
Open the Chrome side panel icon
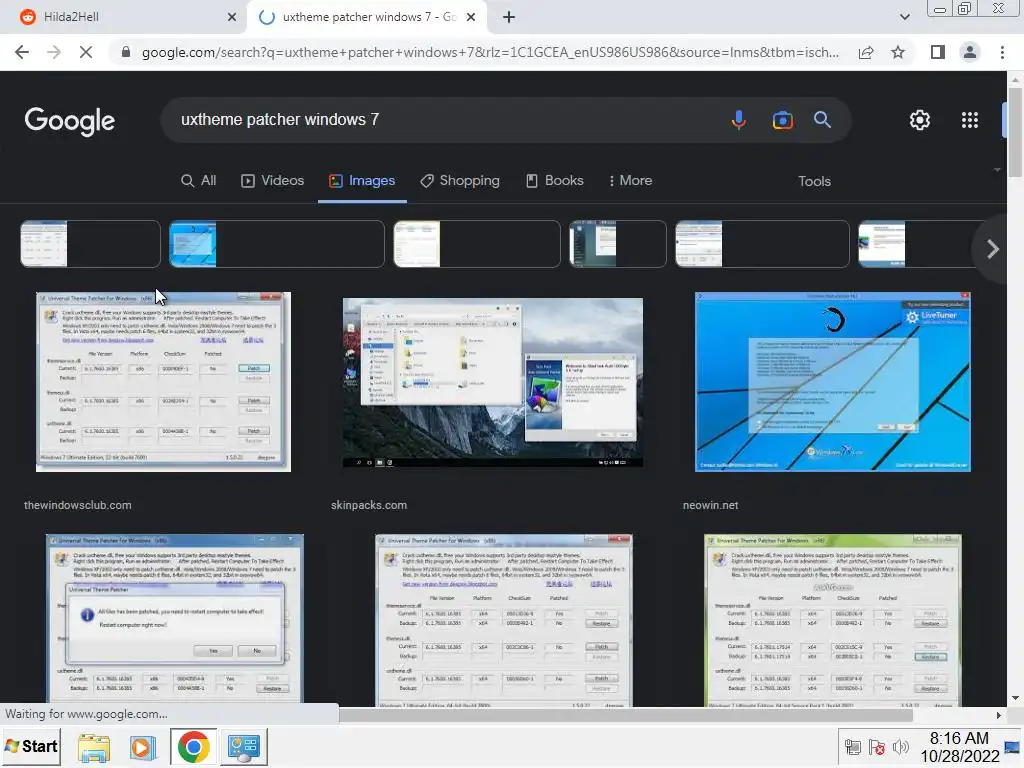click(938, 52)
